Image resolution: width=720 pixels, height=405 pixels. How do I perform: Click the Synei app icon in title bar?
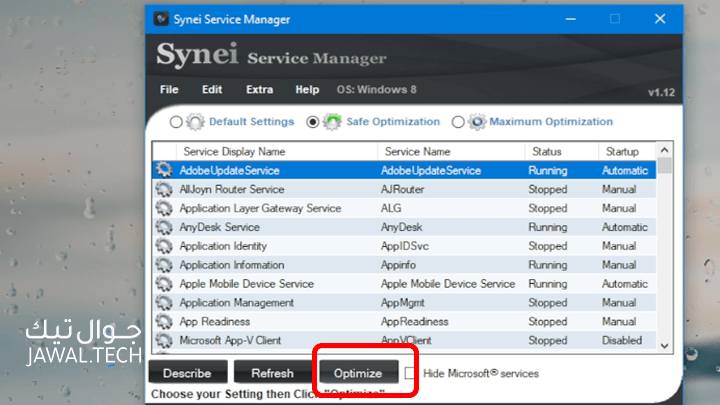click(x=161, y=19)
